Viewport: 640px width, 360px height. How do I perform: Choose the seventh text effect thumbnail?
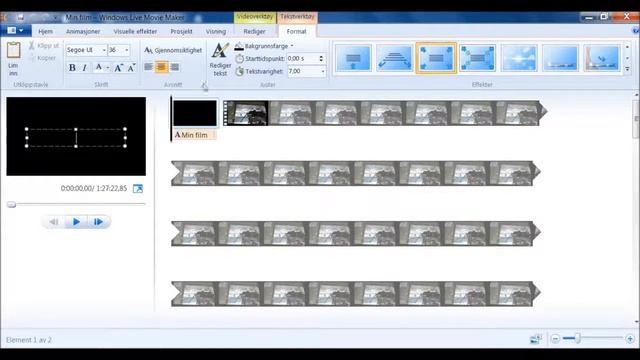602,58
